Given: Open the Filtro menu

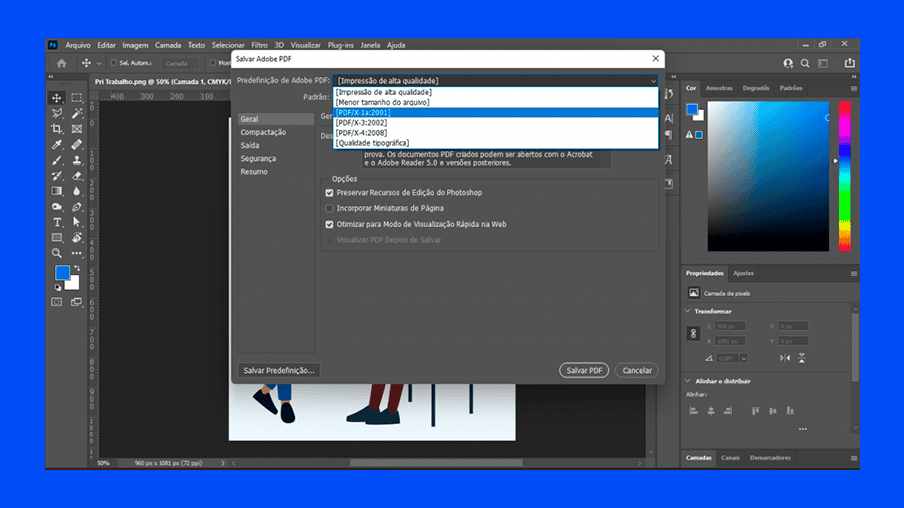Looking at the screenshot, I should (259, 45).
